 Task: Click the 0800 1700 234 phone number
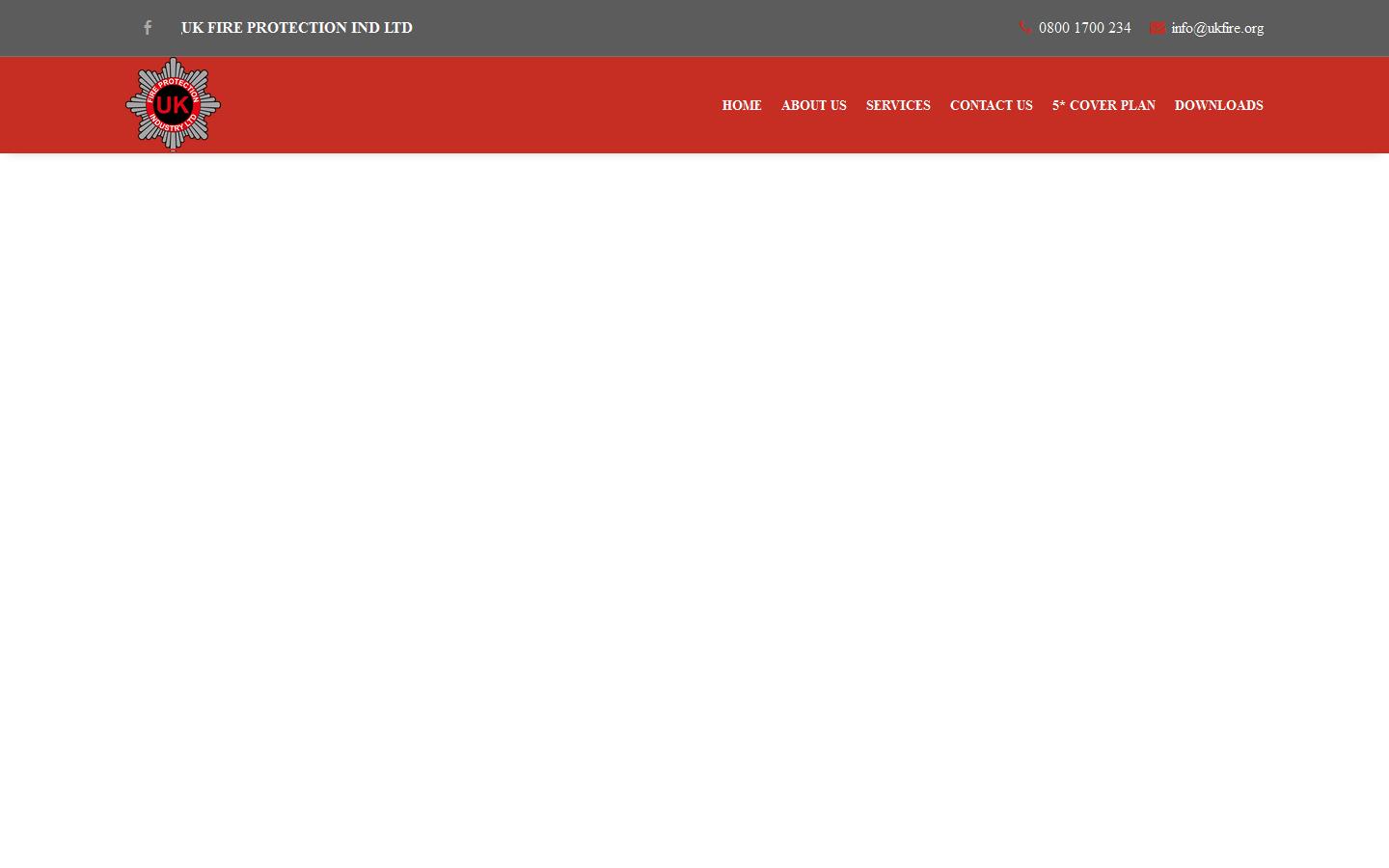click(1084, 28)
